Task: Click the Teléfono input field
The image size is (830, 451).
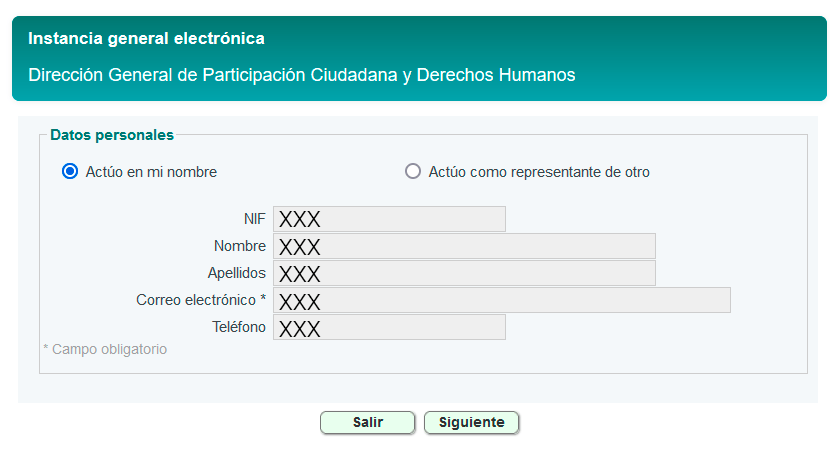Action: click(389, 327)
